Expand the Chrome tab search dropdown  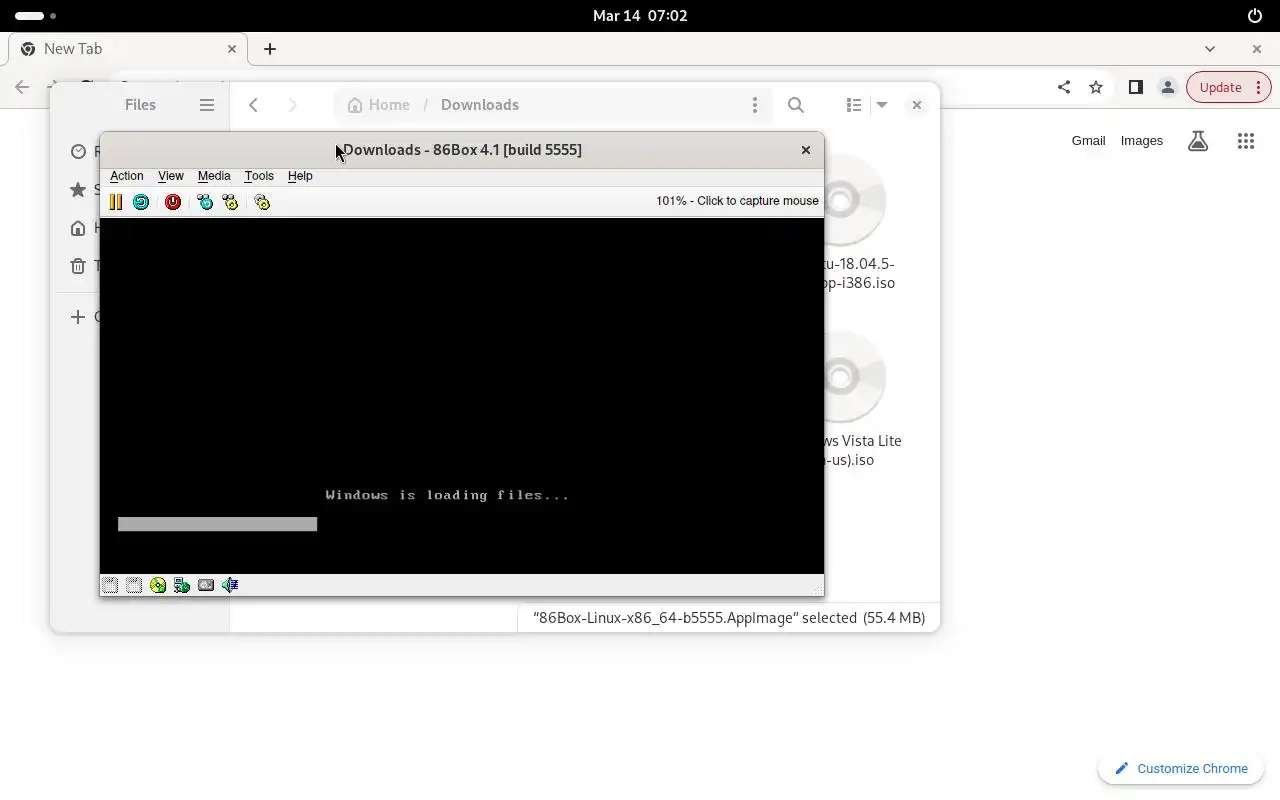coord(1210,49)
